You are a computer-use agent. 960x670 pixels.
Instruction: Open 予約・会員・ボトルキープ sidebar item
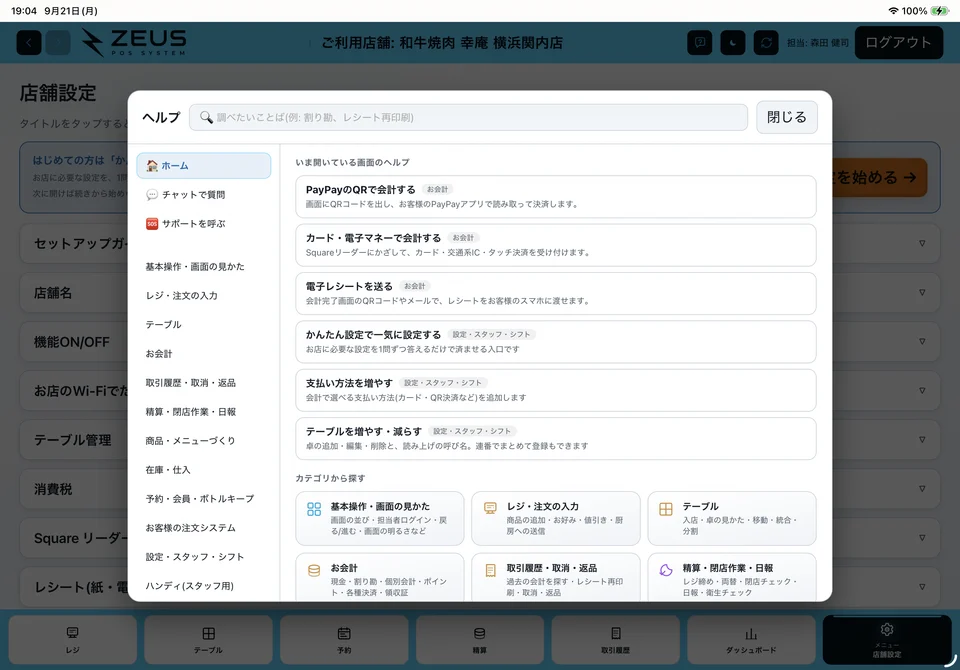coord(204,499)
